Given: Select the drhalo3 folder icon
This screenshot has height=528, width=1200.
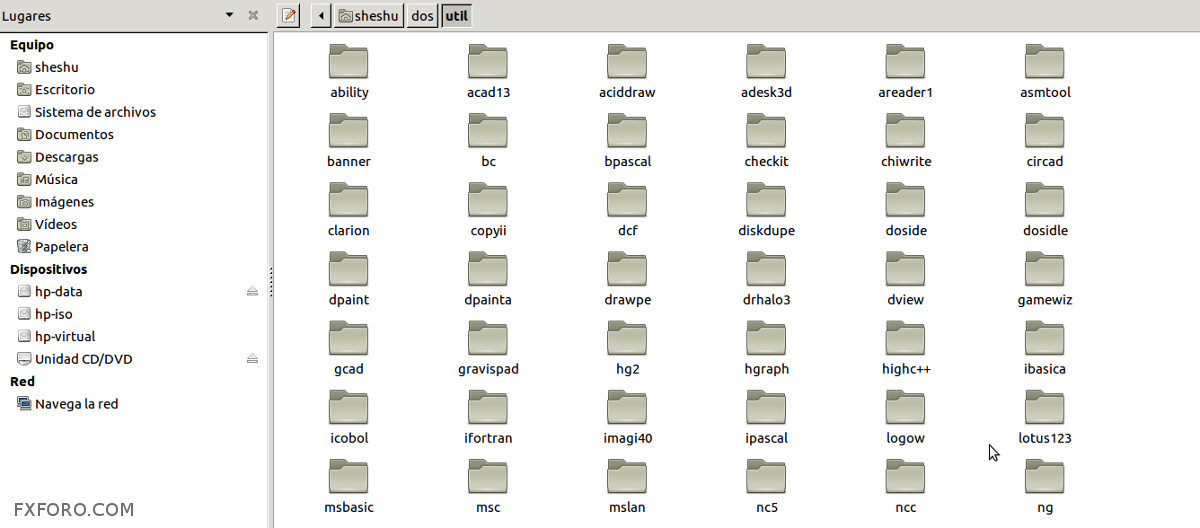Looking at the screenshot, I should pos(766,269).
